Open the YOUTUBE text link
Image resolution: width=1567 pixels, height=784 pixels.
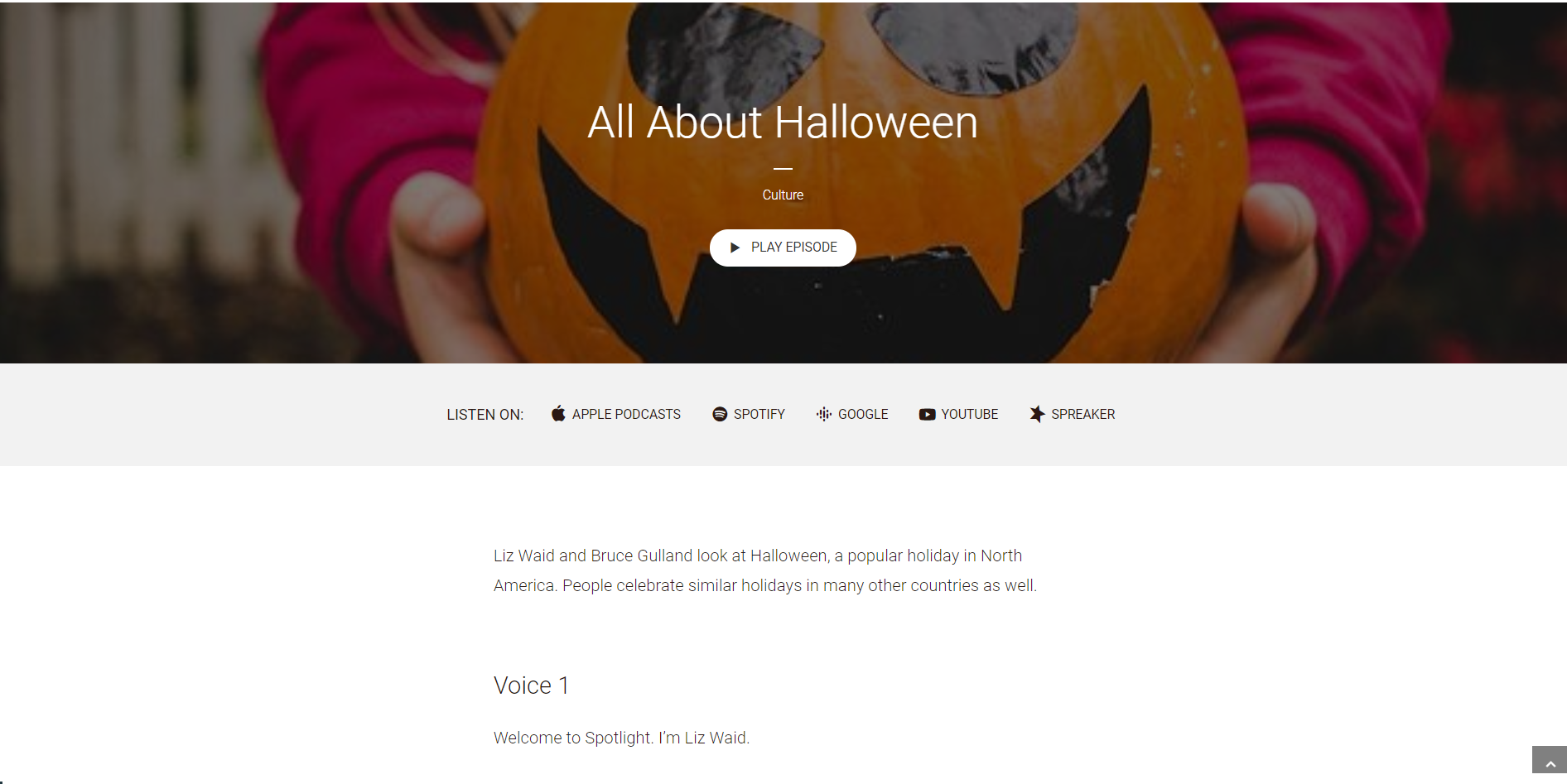point(969,414)
